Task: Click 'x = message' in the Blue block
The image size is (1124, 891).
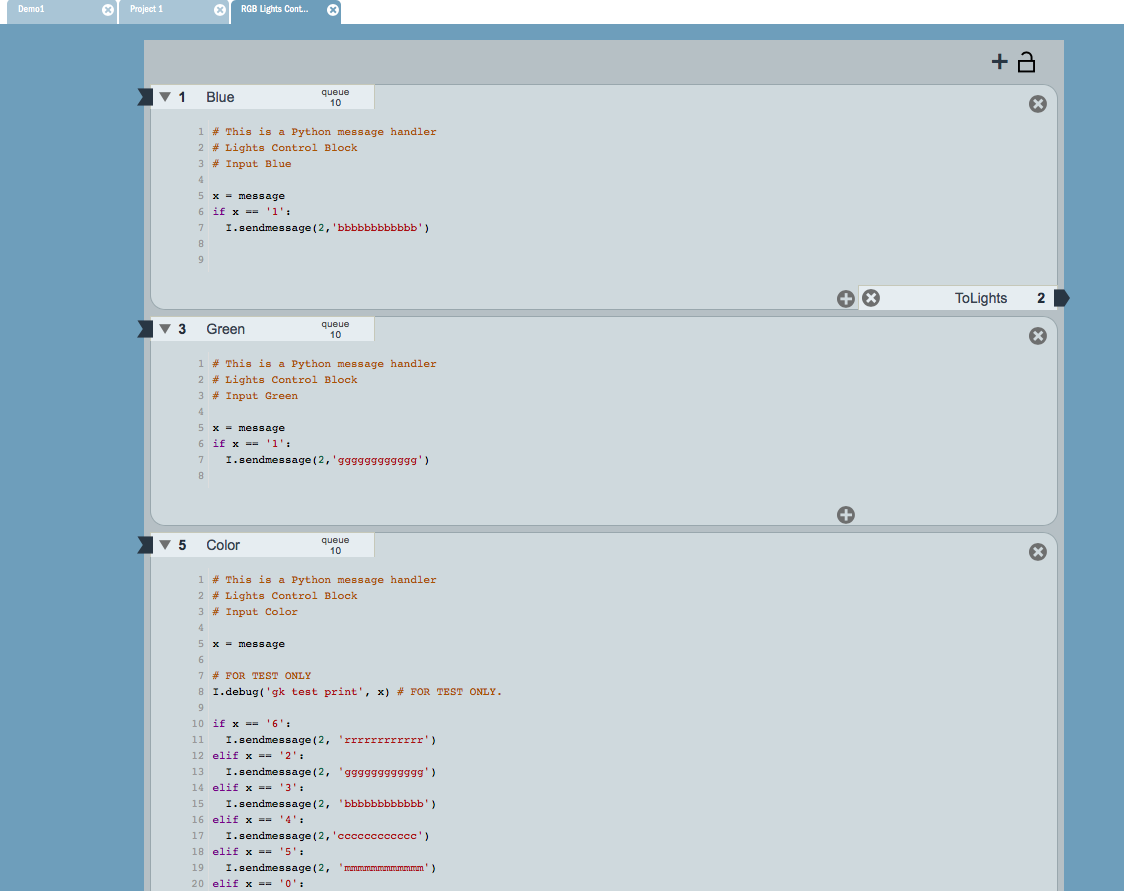Action: [x=249, y=196]
